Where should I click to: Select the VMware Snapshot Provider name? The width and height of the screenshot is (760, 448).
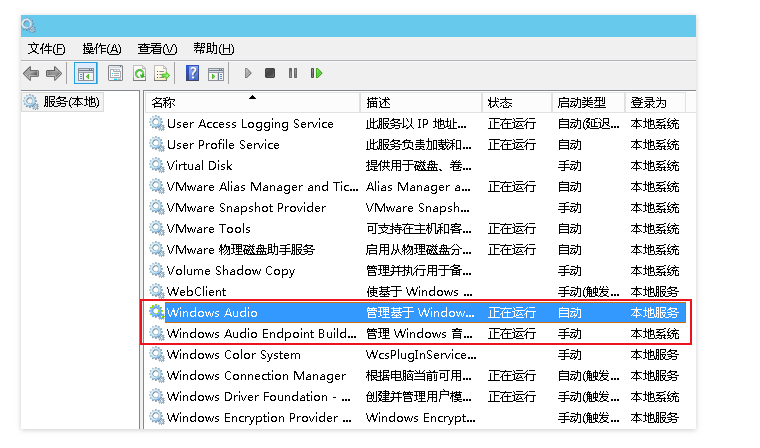point(246,208)
